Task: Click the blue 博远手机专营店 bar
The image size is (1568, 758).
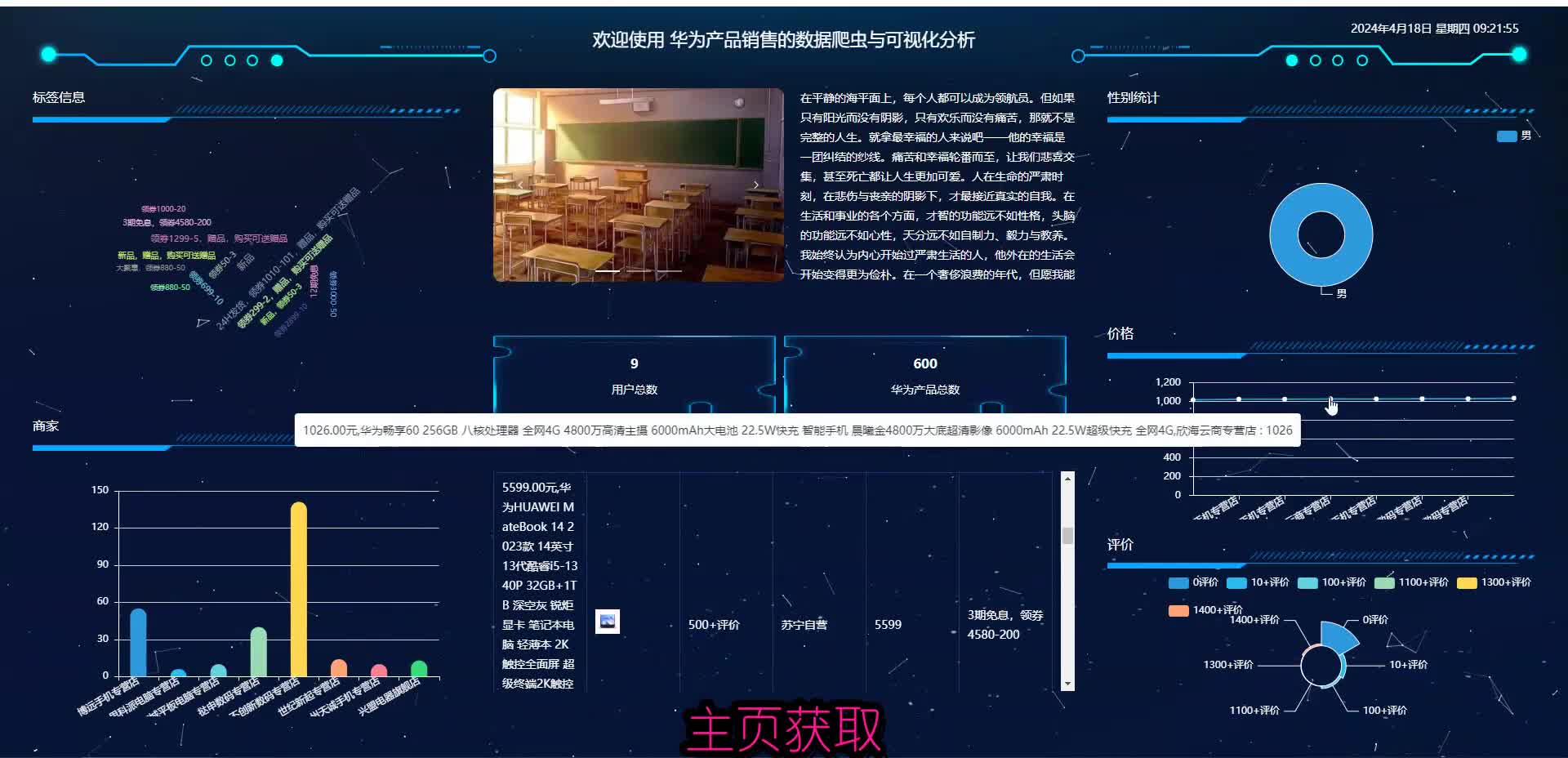Action: point(138,644)
